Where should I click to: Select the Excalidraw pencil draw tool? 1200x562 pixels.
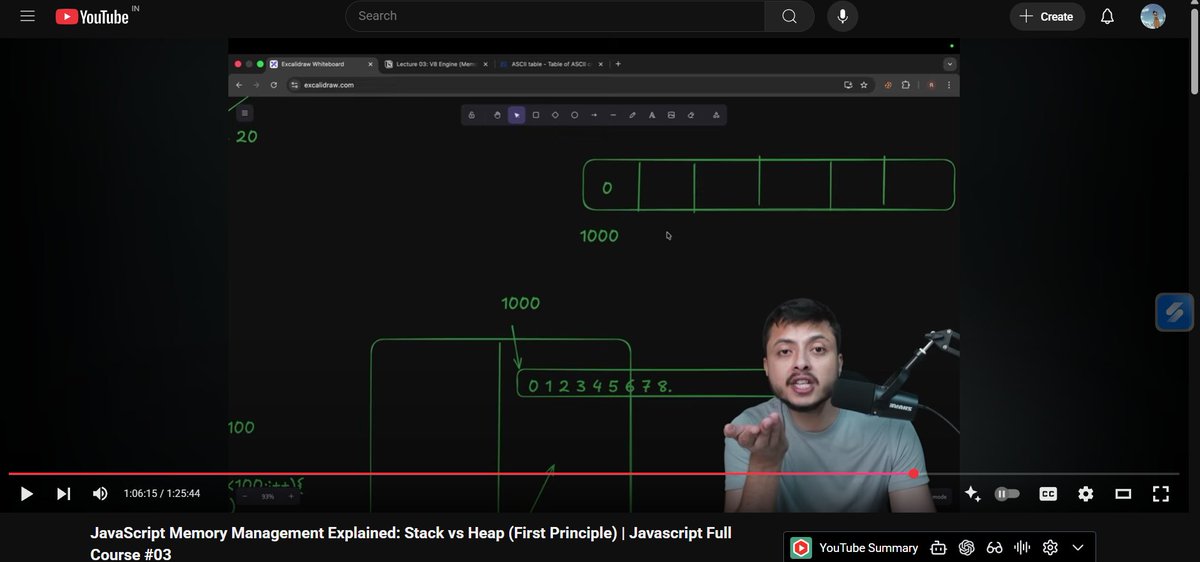(632, 115)
